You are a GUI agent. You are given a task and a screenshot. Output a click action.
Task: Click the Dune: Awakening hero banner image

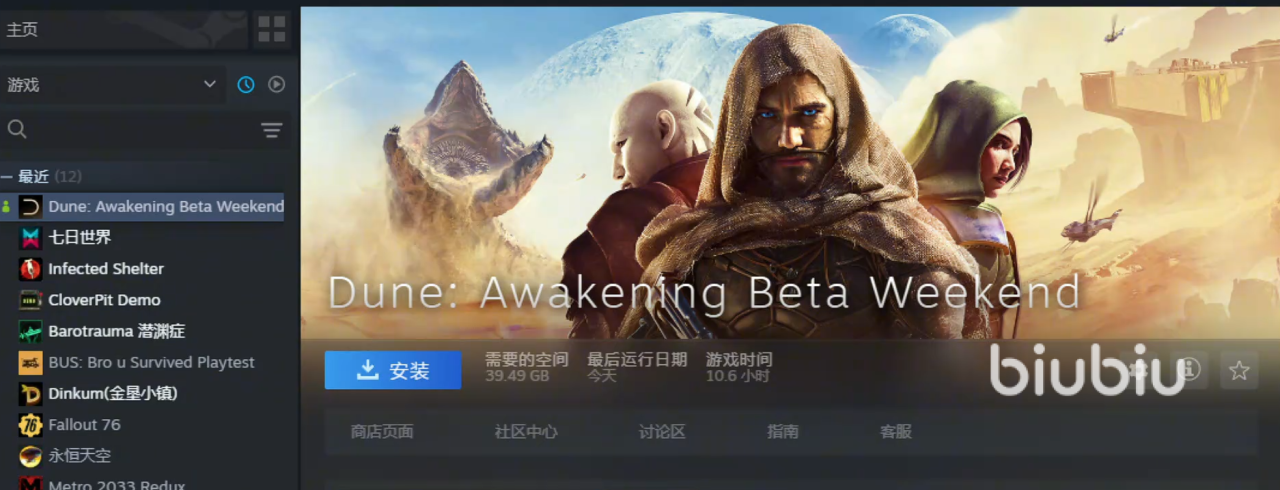coord(790,172)
